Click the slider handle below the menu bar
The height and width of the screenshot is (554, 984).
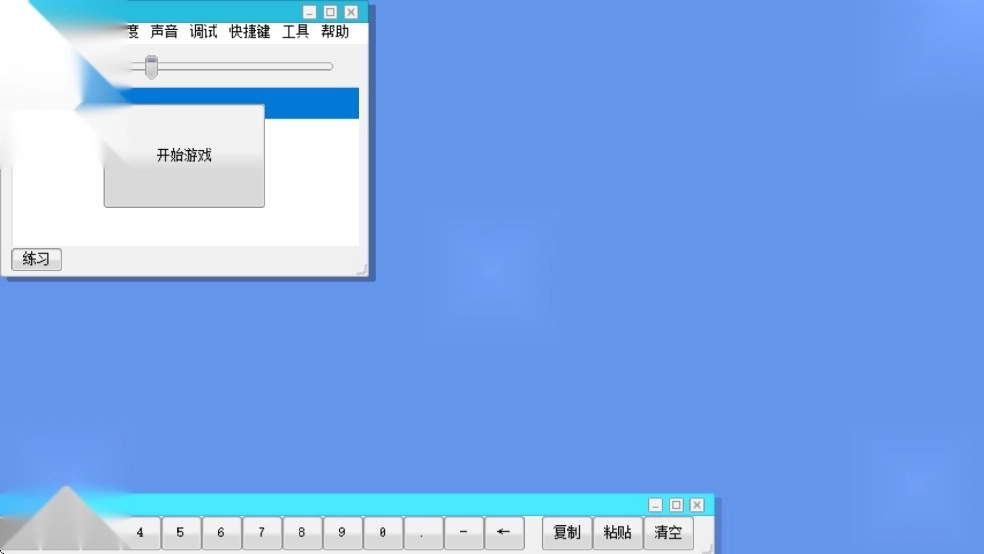point(151,67)
